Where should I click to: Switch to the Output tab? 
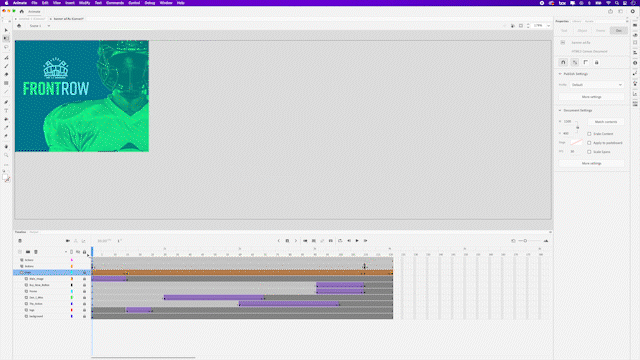[x=34, y=232]
